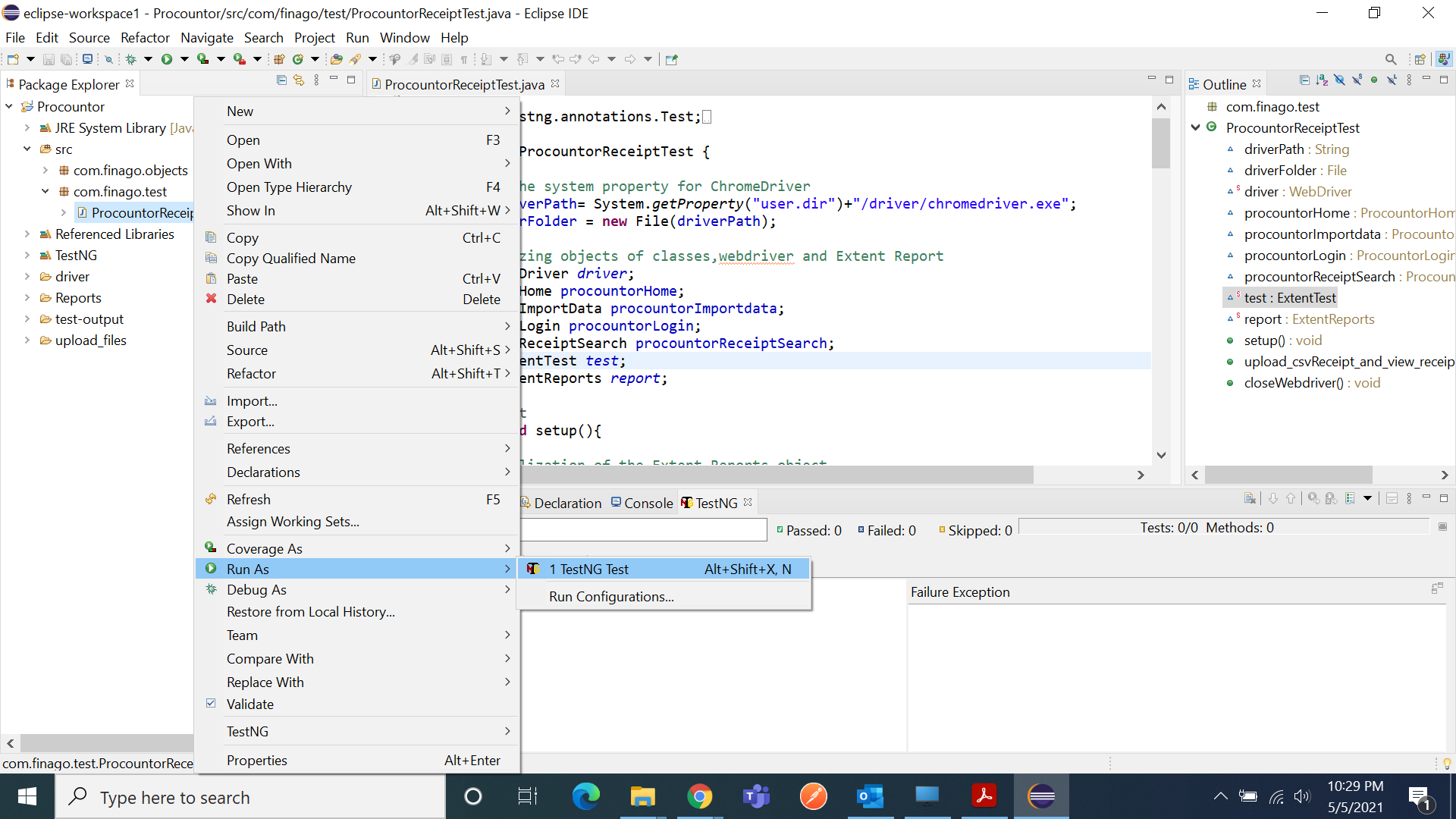The width and height of the screenshot is (1456, 819).
Task: Choose Properties in the context menu
Action: click(256, 760)
